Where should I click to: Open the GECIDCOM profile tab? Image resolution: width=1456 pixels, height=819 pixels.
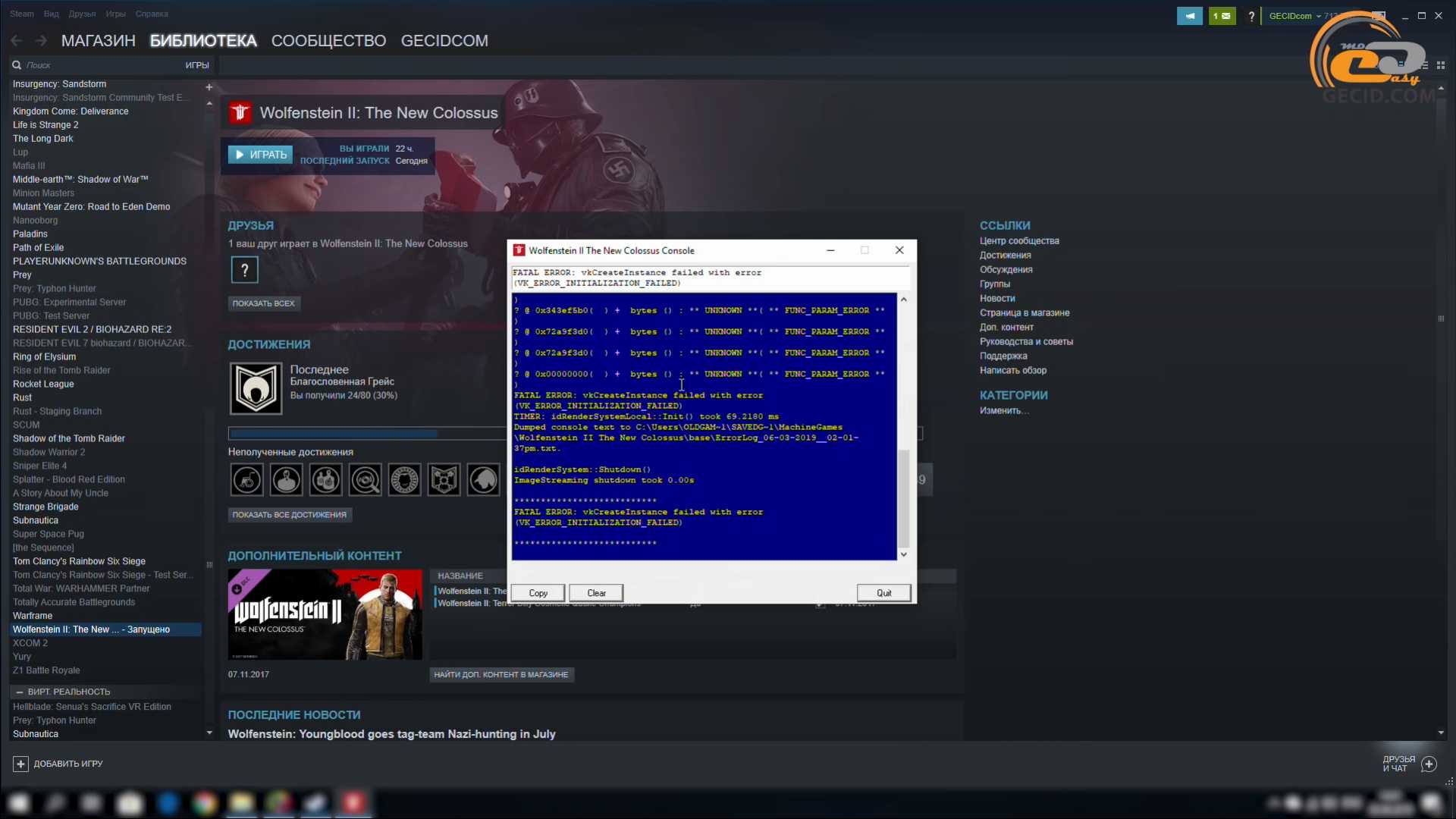pyautogui.click(x=444, y=41)
